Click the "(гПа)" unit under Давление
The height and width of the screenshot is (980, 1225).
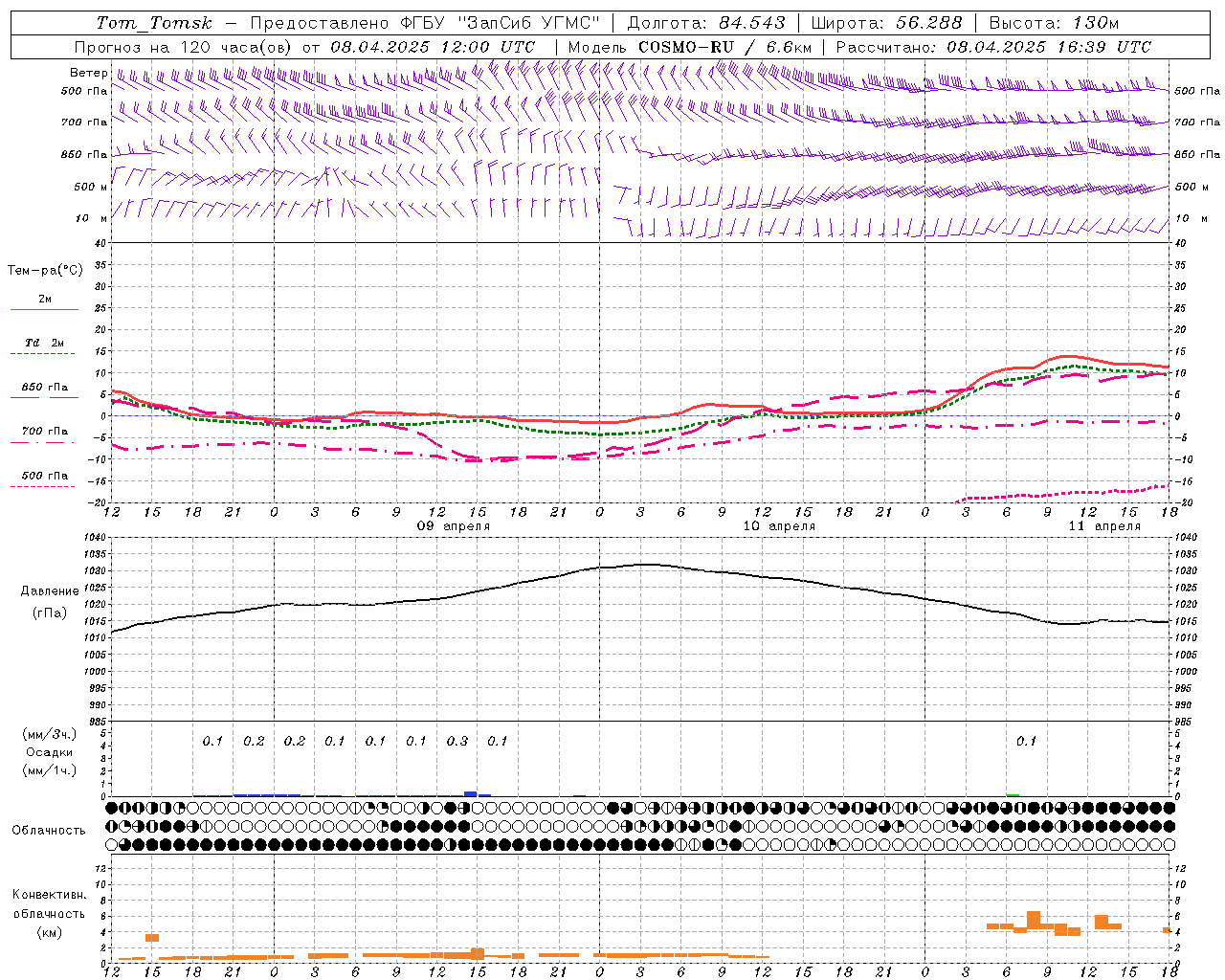tap(50, 612)
